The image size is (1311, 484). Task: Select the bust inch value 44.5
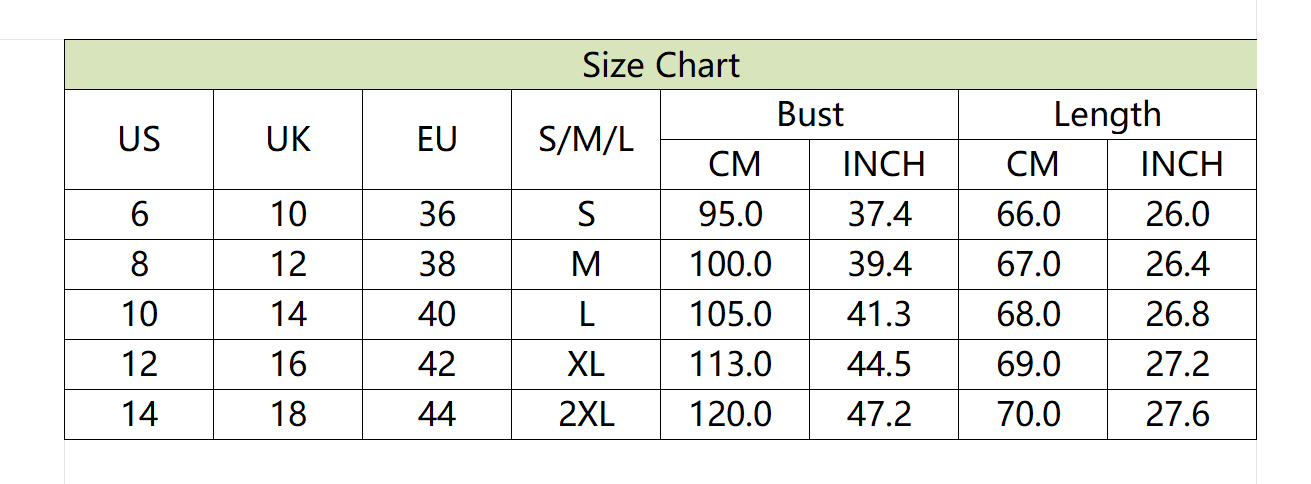pos(884,364)
